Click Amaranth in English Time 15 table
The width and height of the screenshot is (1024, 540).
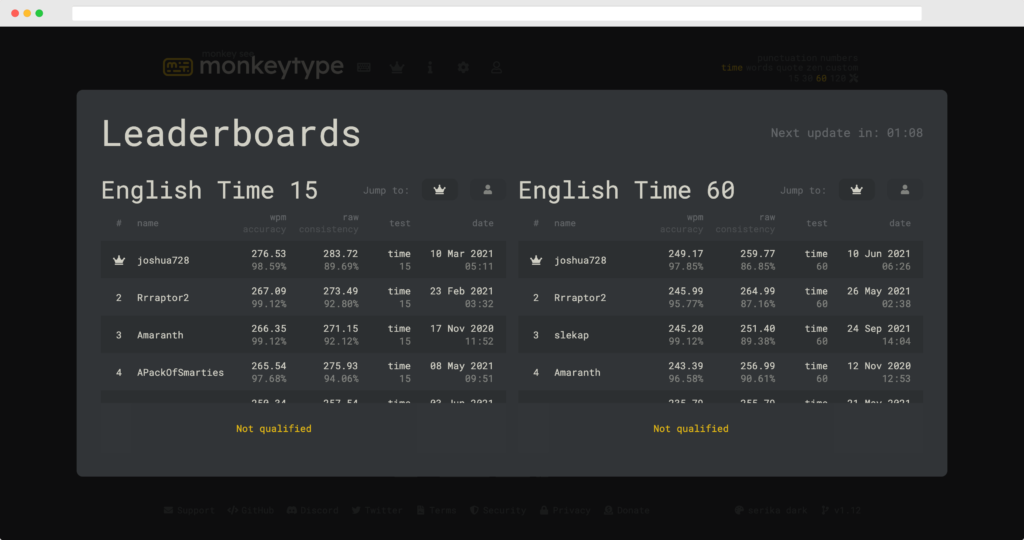click(160, 335)
